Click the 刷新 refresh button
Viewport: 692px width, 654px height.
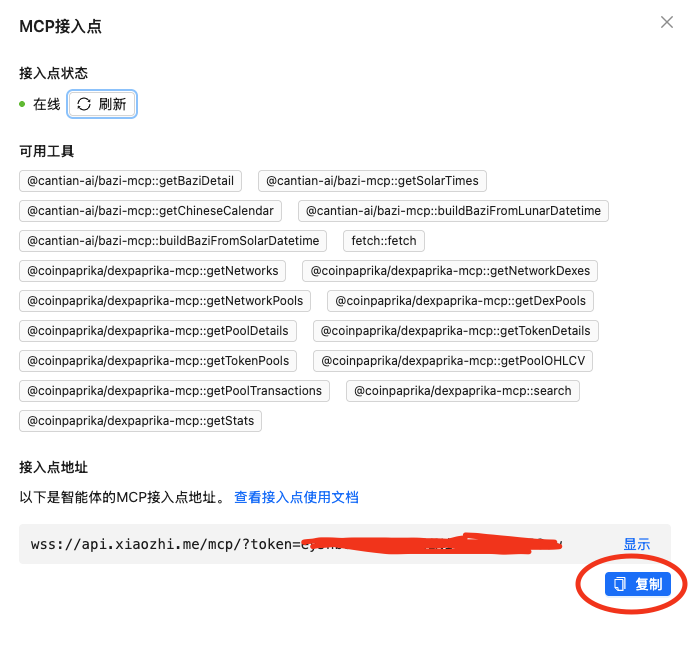tap(102, 104)
